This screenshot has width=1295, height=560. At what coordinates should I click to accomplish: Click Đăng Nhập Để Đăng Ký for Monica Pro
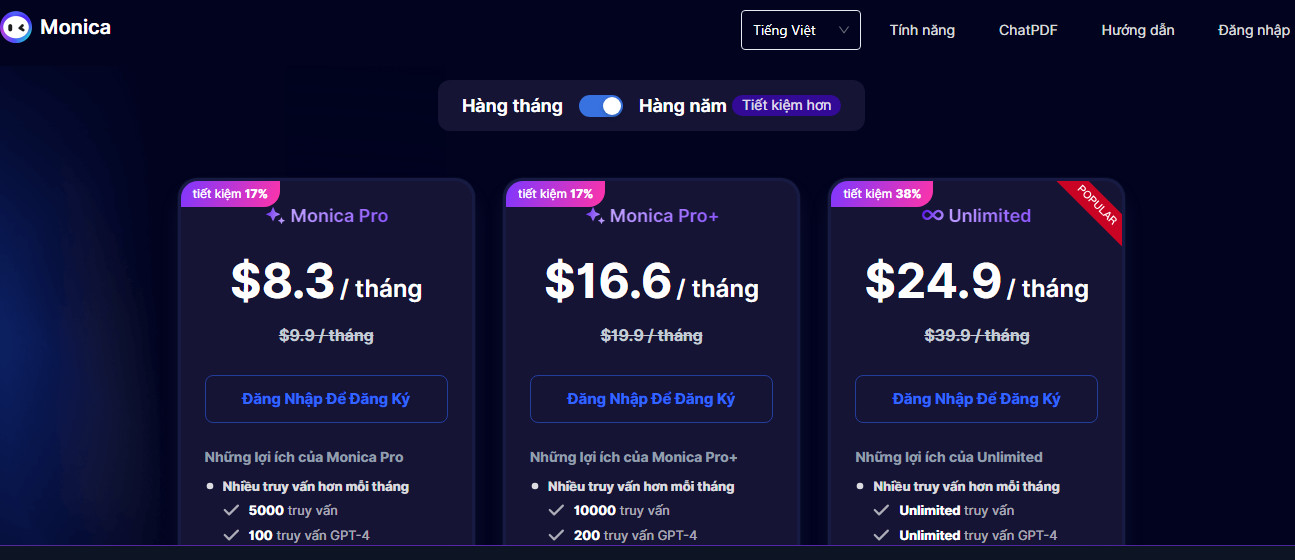coord(326,399)
